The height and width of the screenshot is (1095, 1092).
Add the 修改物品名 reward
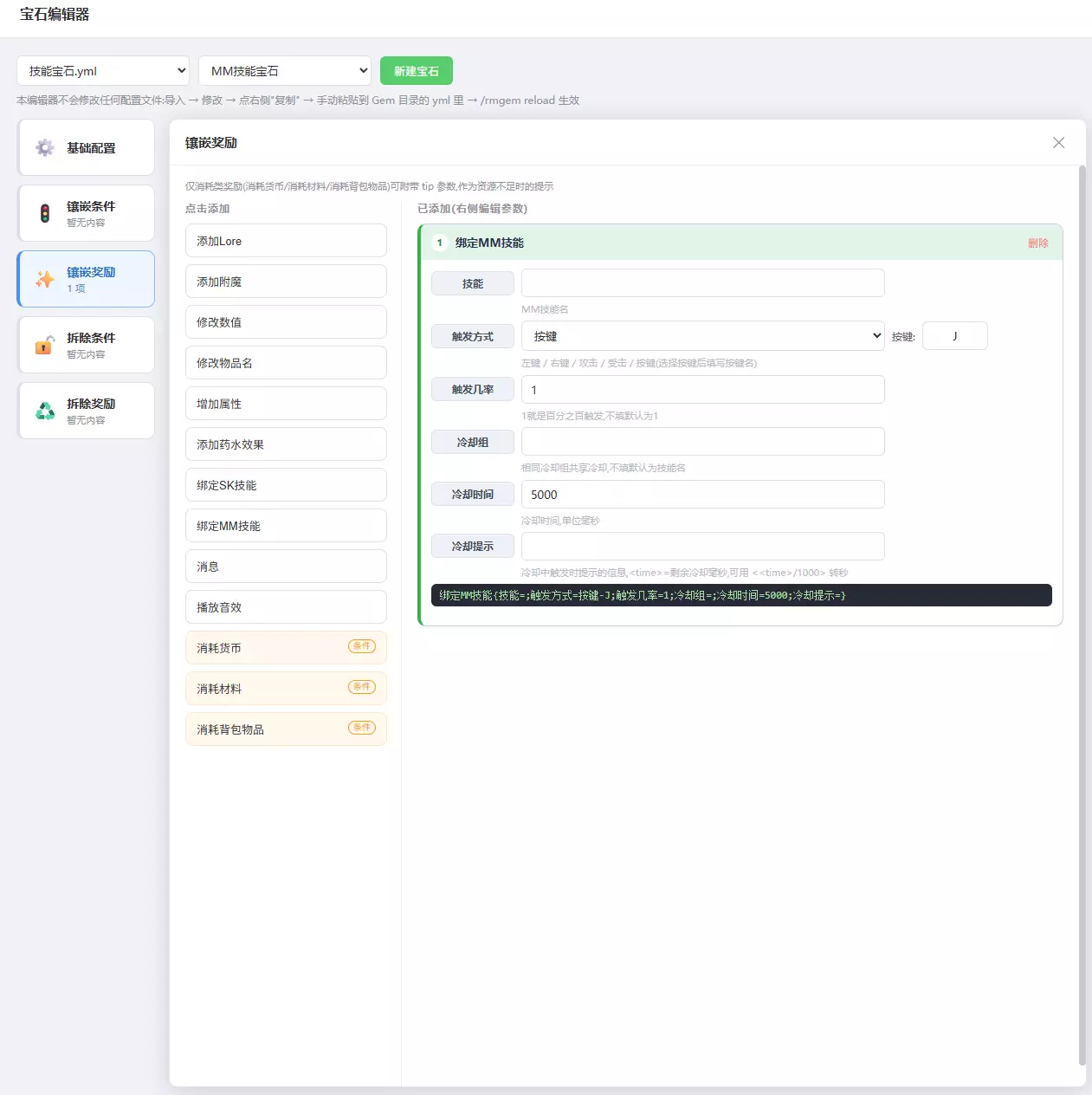tap(286, 363)
